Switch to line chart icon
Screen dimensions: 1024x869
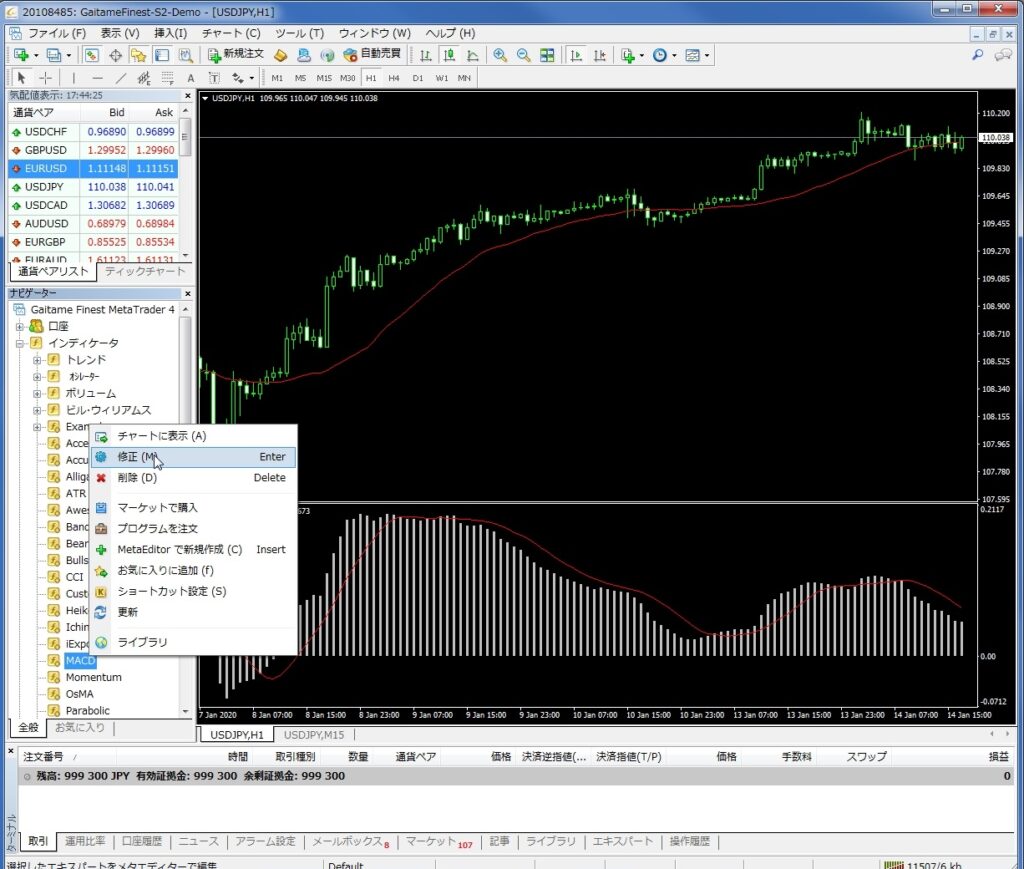tap(473, 55)
